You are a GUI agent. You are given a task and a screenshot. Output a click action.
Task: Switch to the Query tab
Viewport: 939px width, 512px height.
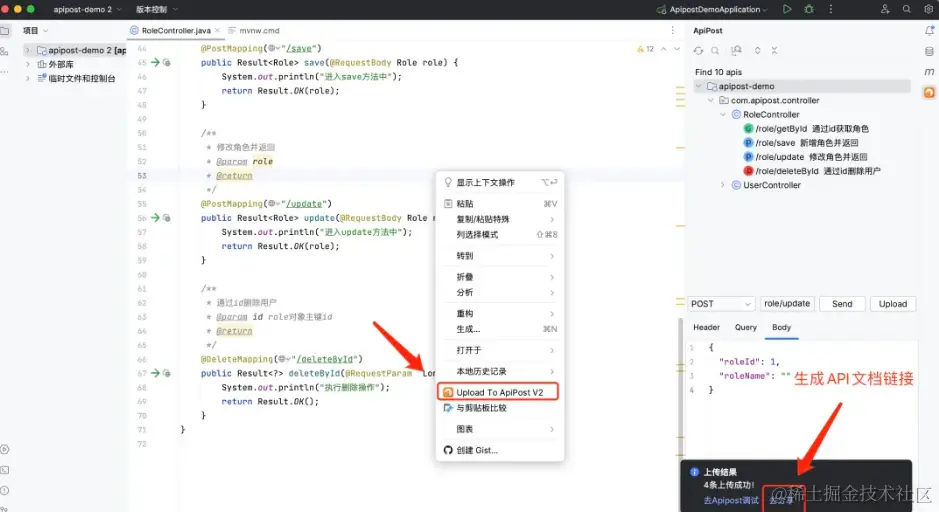(x=746, y=328)
